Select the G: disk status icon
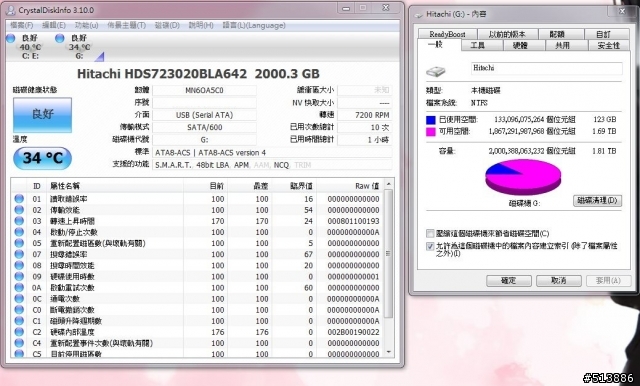Image resolution: width=640 pixels, height=386 pixels. [x=60, y=38]
